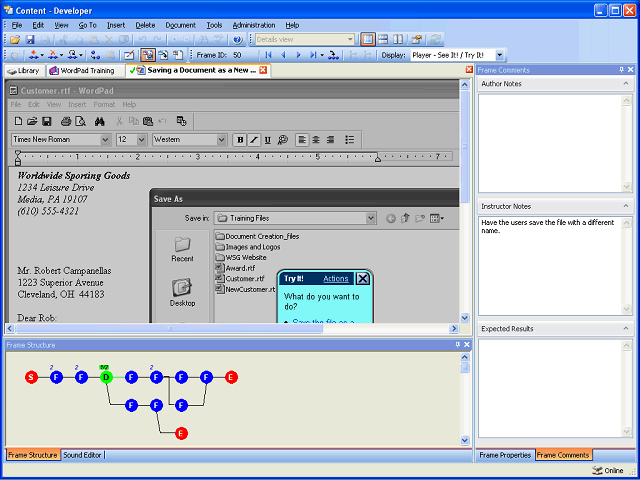Click inside the Author Notes text box
Screen dimensions: 640x480
click(550, 143)
